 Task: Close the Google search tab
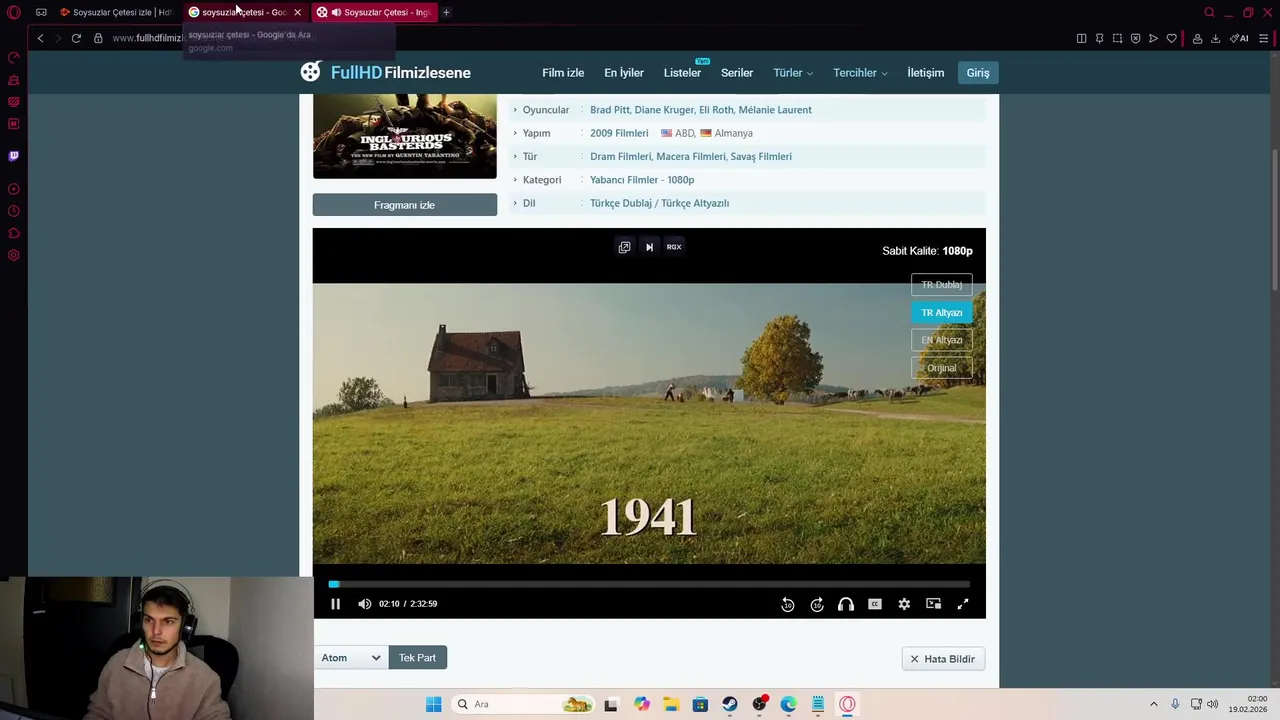pos(297,12)
